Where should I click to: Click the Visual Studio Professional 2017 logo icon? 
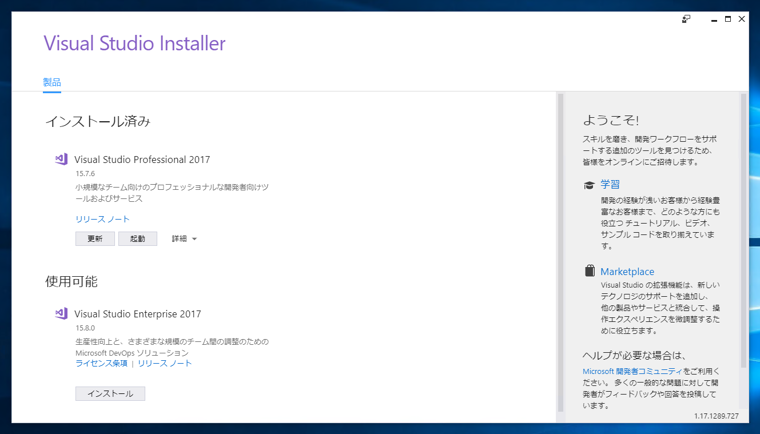(x=61, y=159)
